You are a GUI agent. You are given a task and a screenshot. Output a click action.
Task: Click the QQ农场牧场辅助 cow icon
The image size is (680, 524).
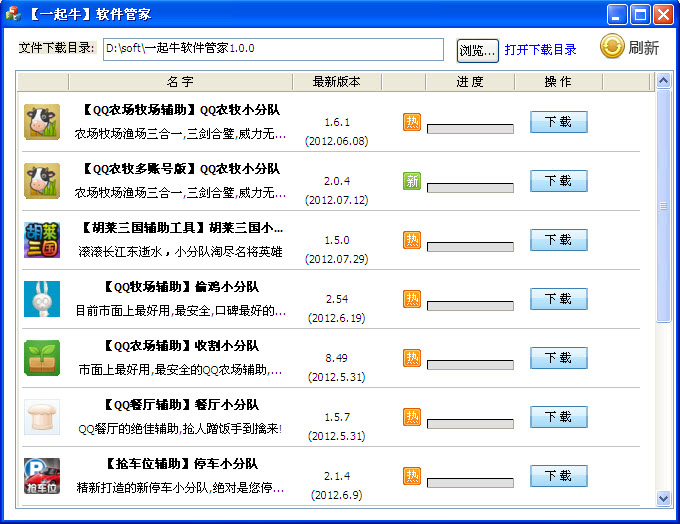point(42,122)
